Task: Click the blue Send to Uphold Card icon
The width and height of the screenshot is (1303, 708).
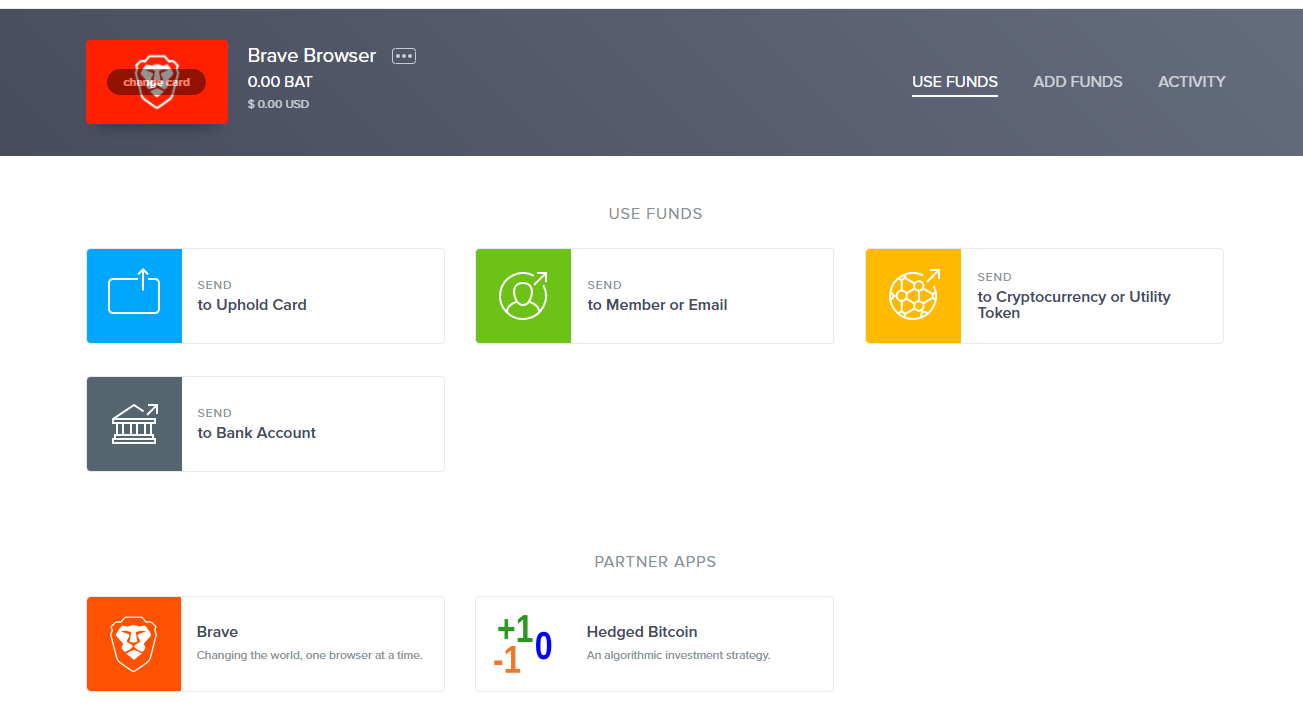Action: [x=134, y=296]
